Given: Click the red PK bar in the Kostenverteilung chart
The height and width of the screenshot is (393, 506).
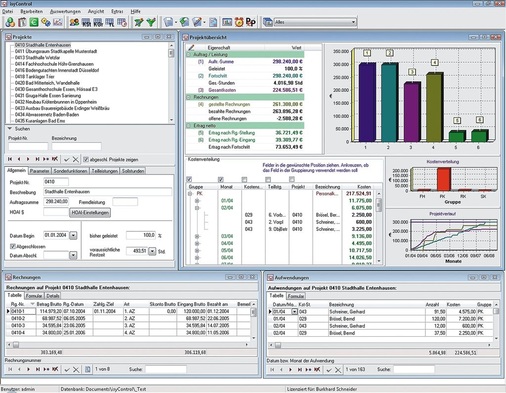Looking at the screenshot, I should pyautogui.click(x=444, y=179).
